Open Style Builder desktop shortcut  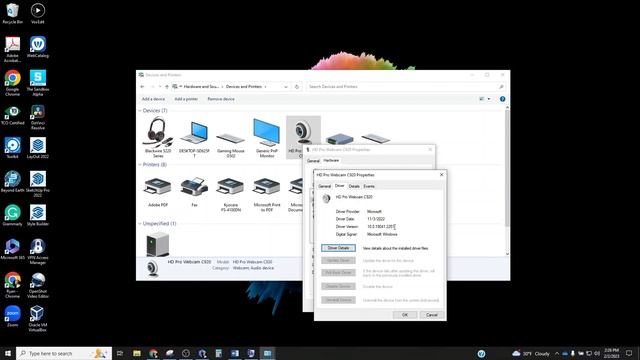(x=38, y=215)
